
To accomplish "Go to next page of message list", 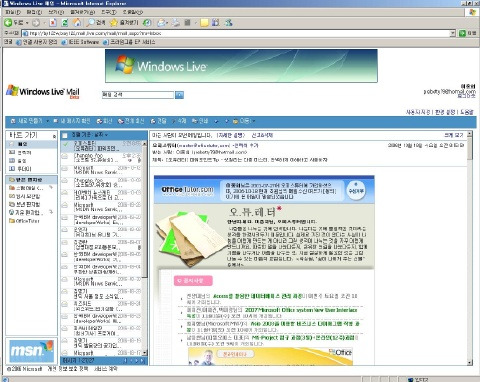I will [136, 360].
